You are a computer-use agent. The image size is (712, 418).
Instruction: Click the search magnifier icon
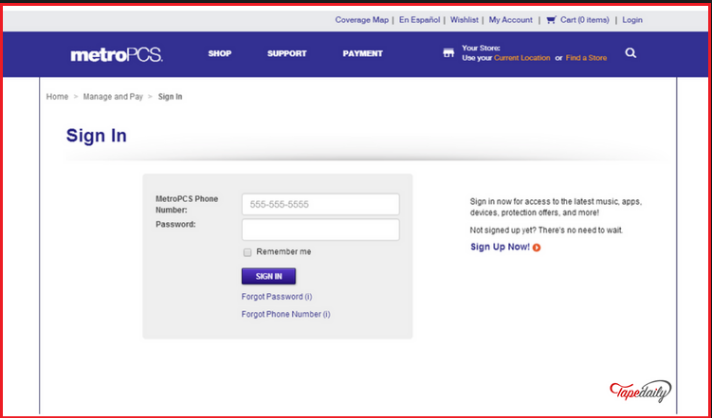click(x=630, y=53)
